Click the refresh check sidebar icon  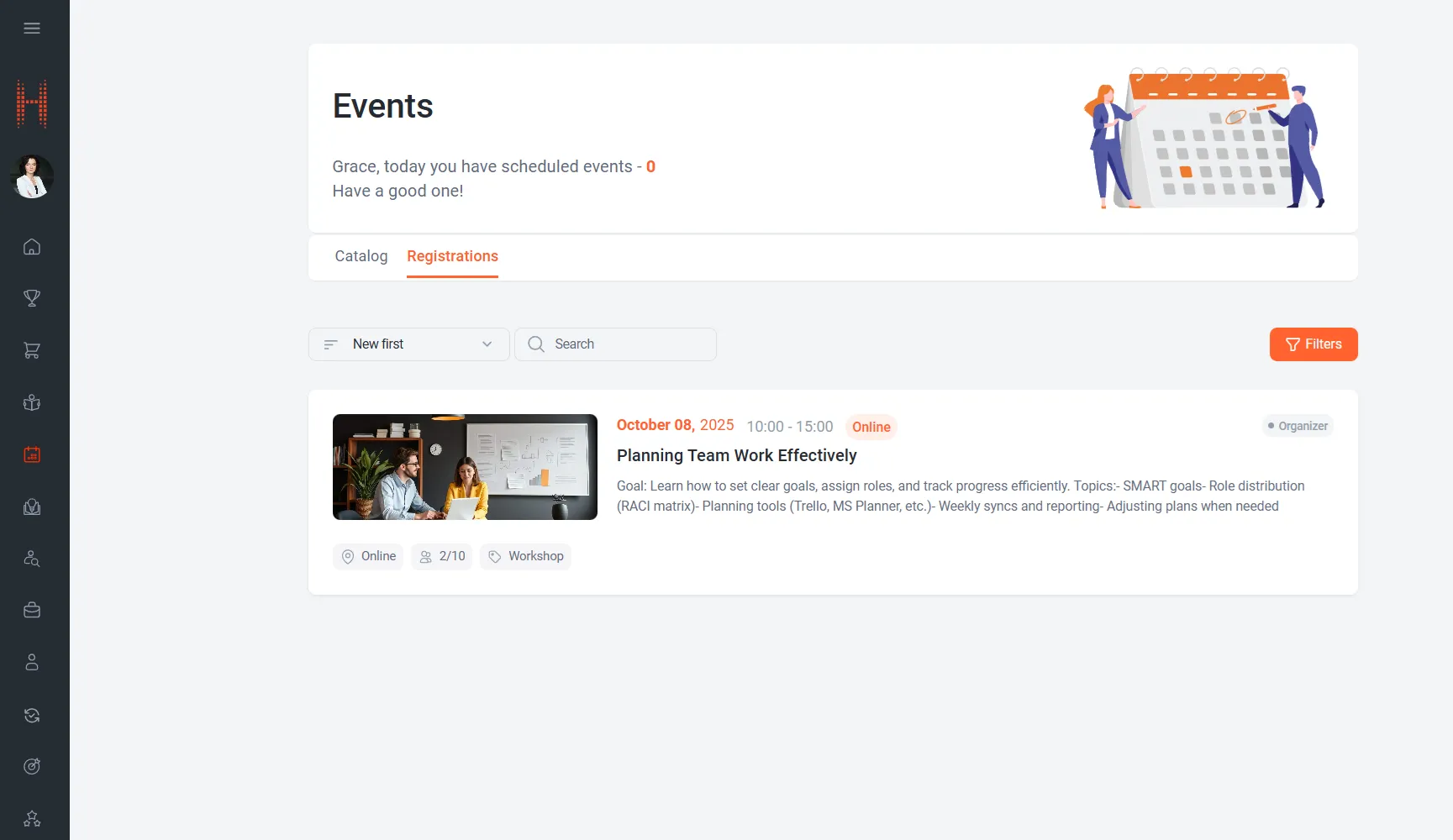click(x=32, y=715)
